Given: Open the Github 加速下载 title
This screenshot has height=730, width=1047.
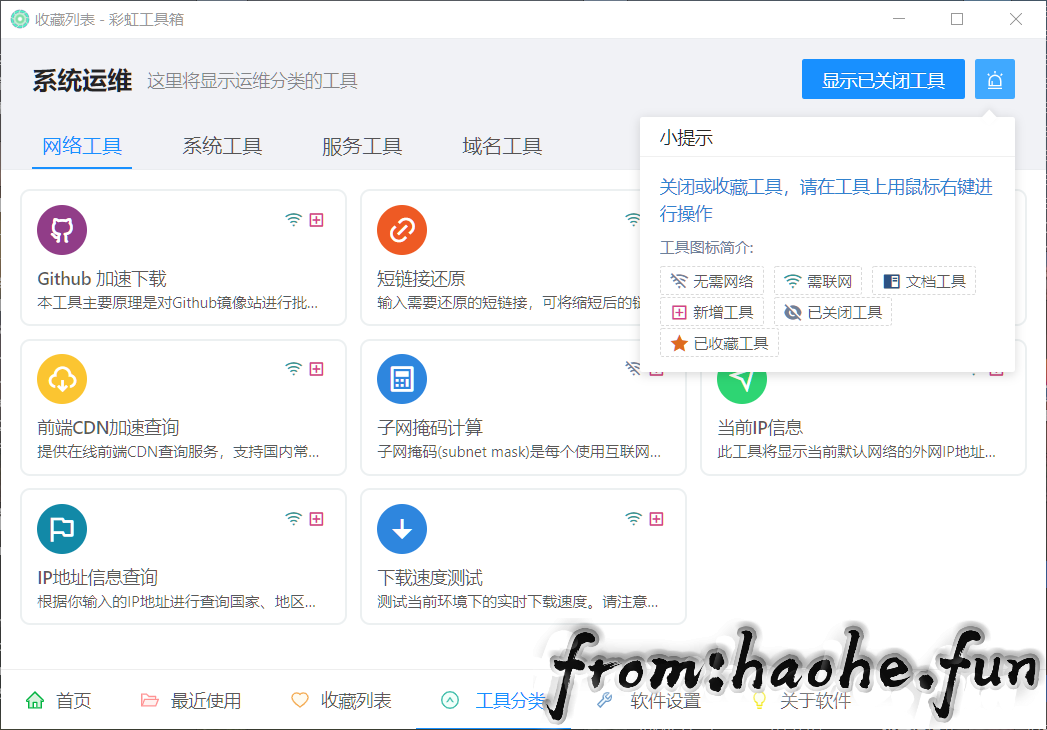Looking at the screenshot, I should [x=101, y=279].
